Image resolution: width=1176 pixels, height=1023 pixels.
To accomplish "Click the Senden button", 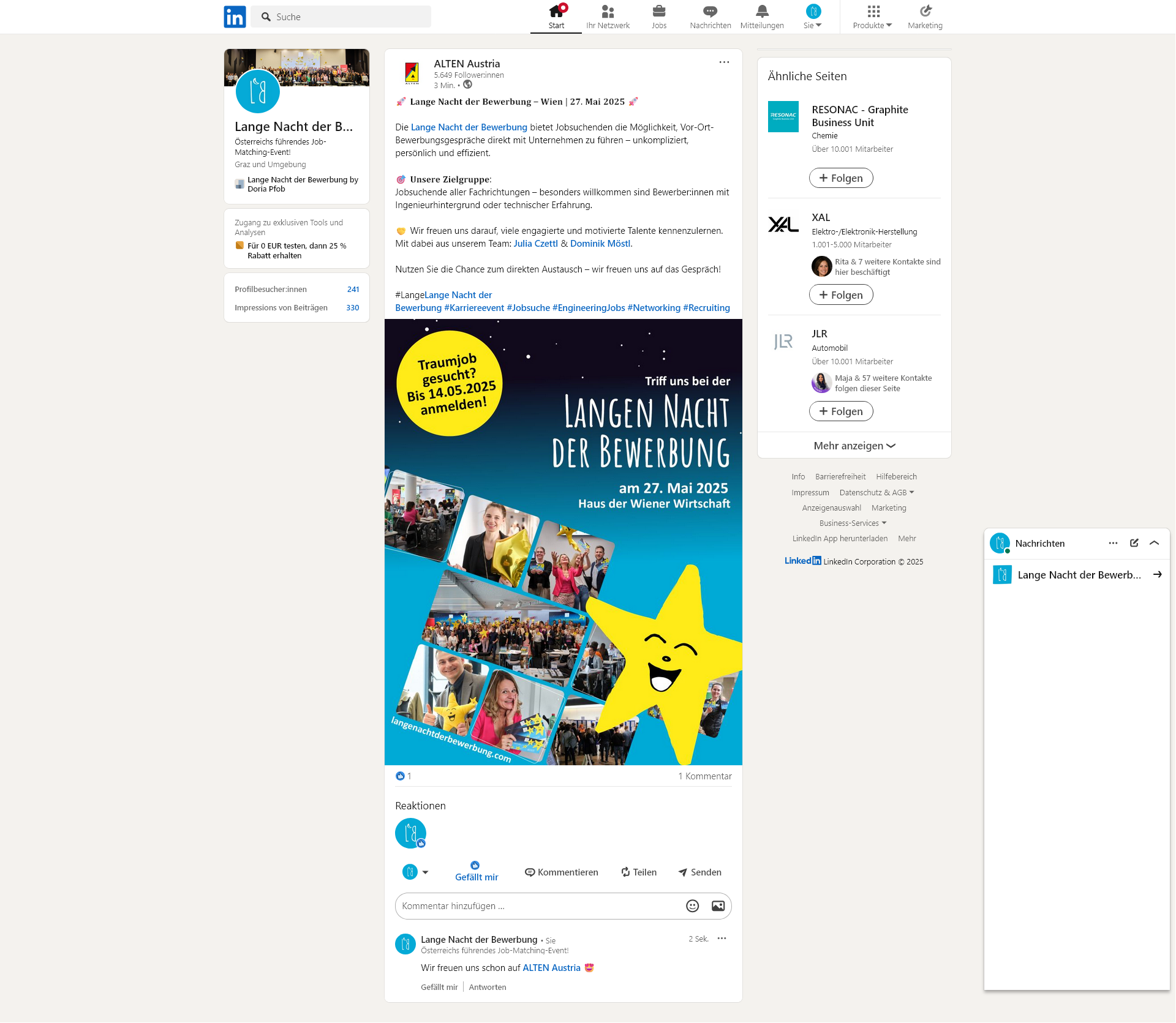I will pyautogui.click(x=700, y=872).
